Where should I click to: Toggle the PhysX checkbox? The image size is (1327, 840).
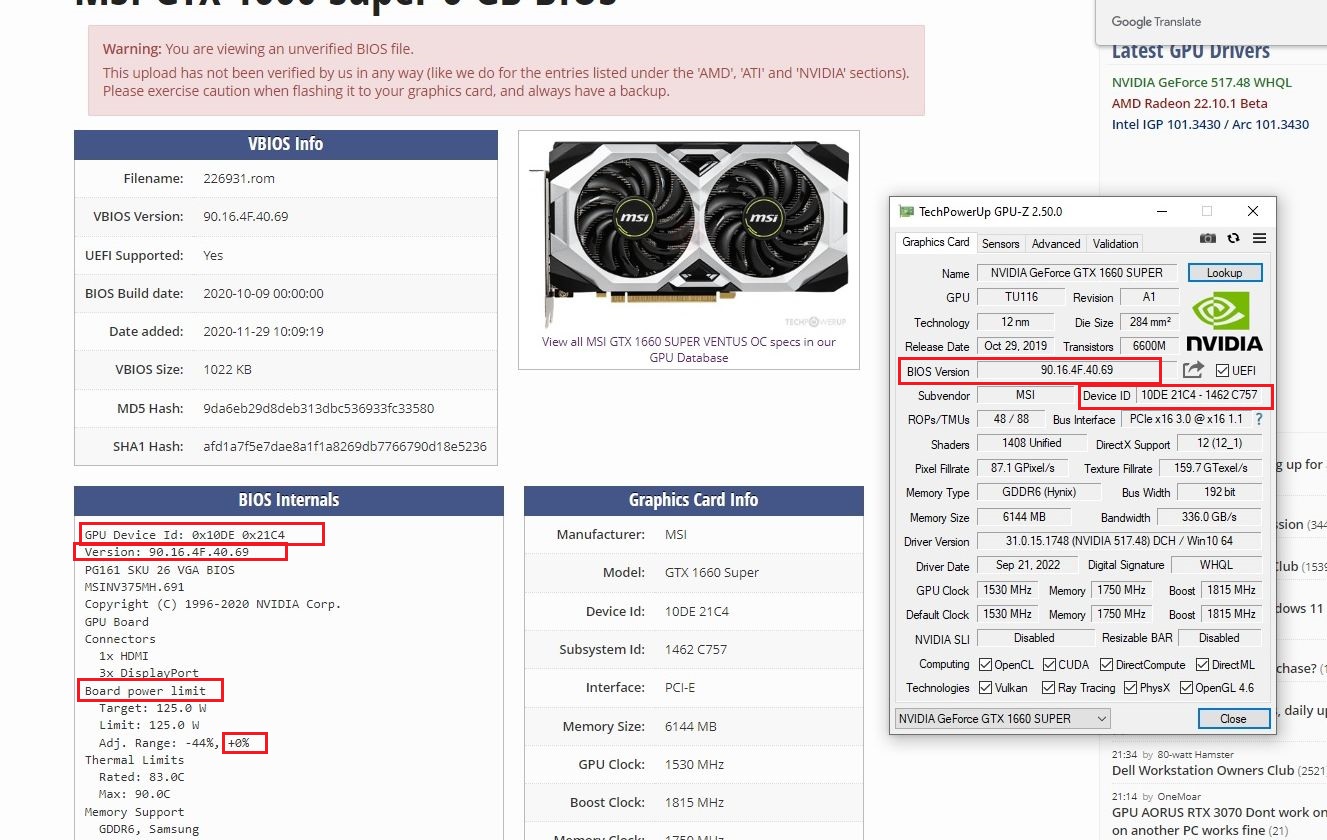[1131, 688]
